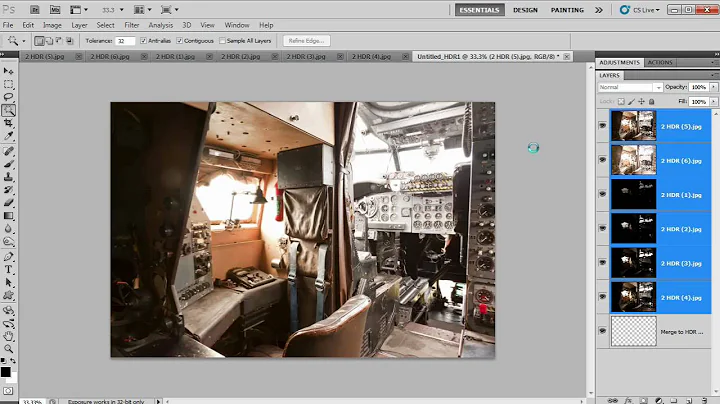Toggle visibility of Merge to HDR layer
The image size is (720, 404).
coord(602,331)
